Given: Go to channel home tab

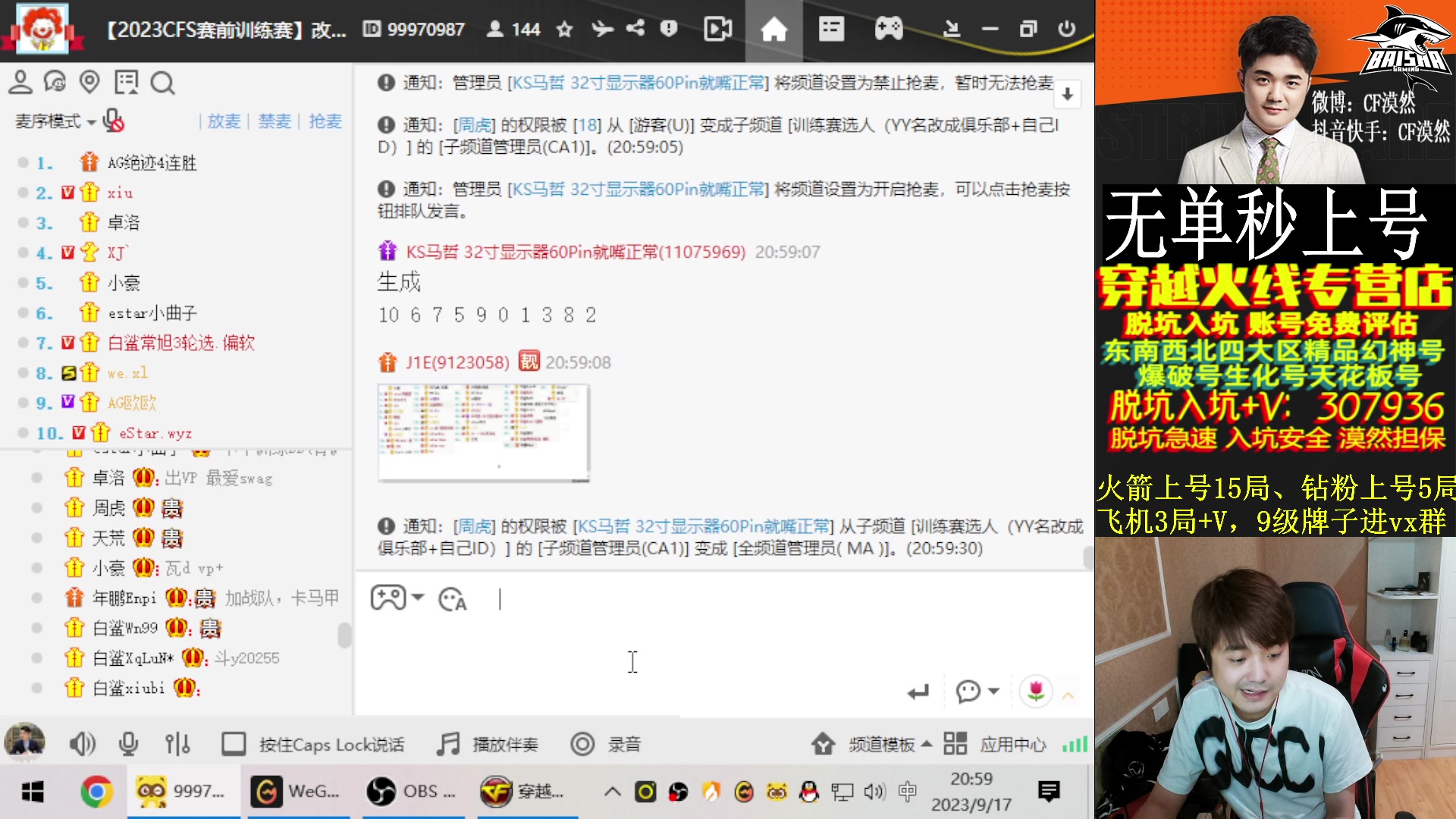Looking at the screenshot, I should point(773,30).
